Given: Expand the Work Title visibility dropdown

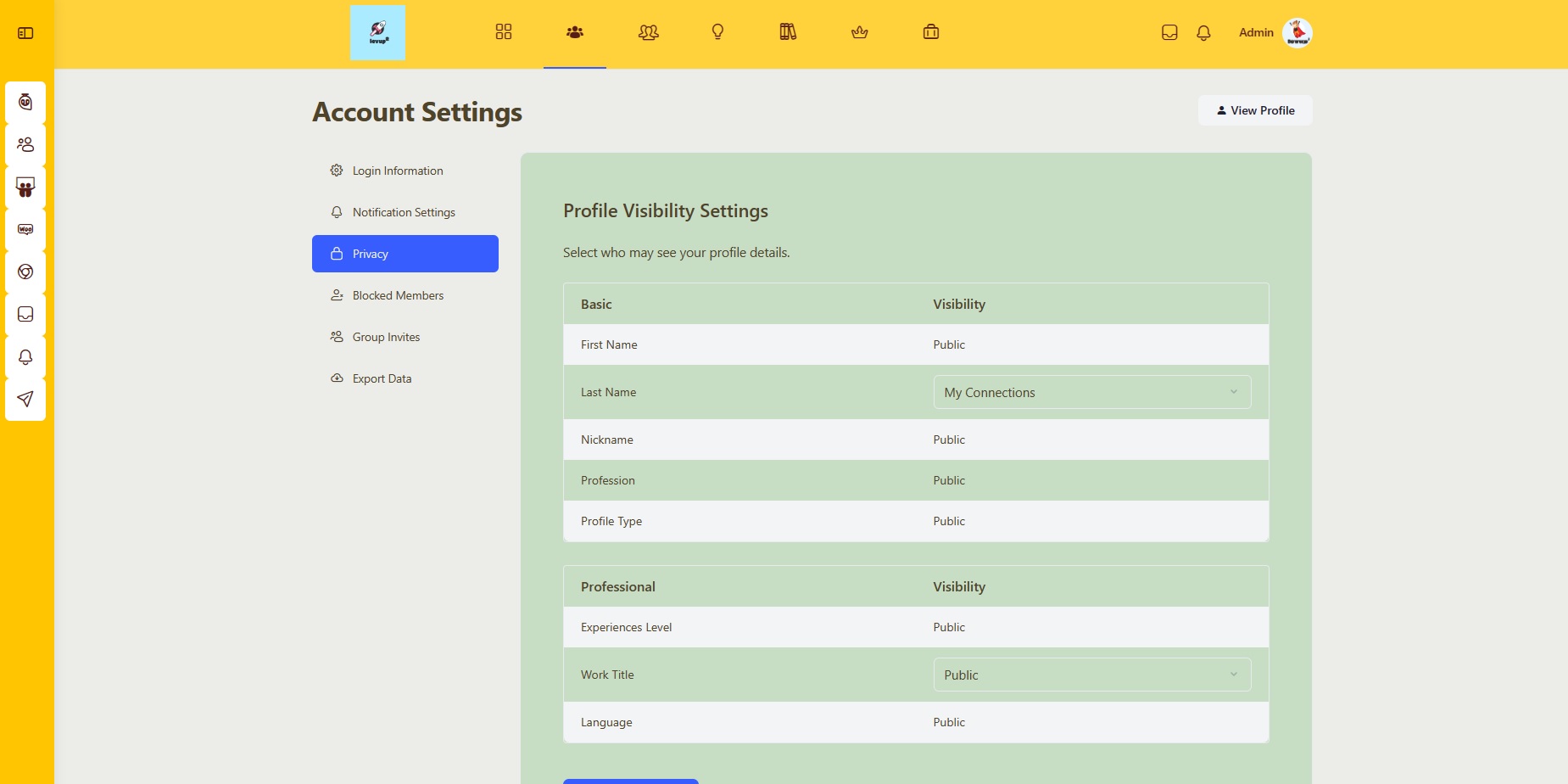Looking at the screenshot, I should point(1091,675).
